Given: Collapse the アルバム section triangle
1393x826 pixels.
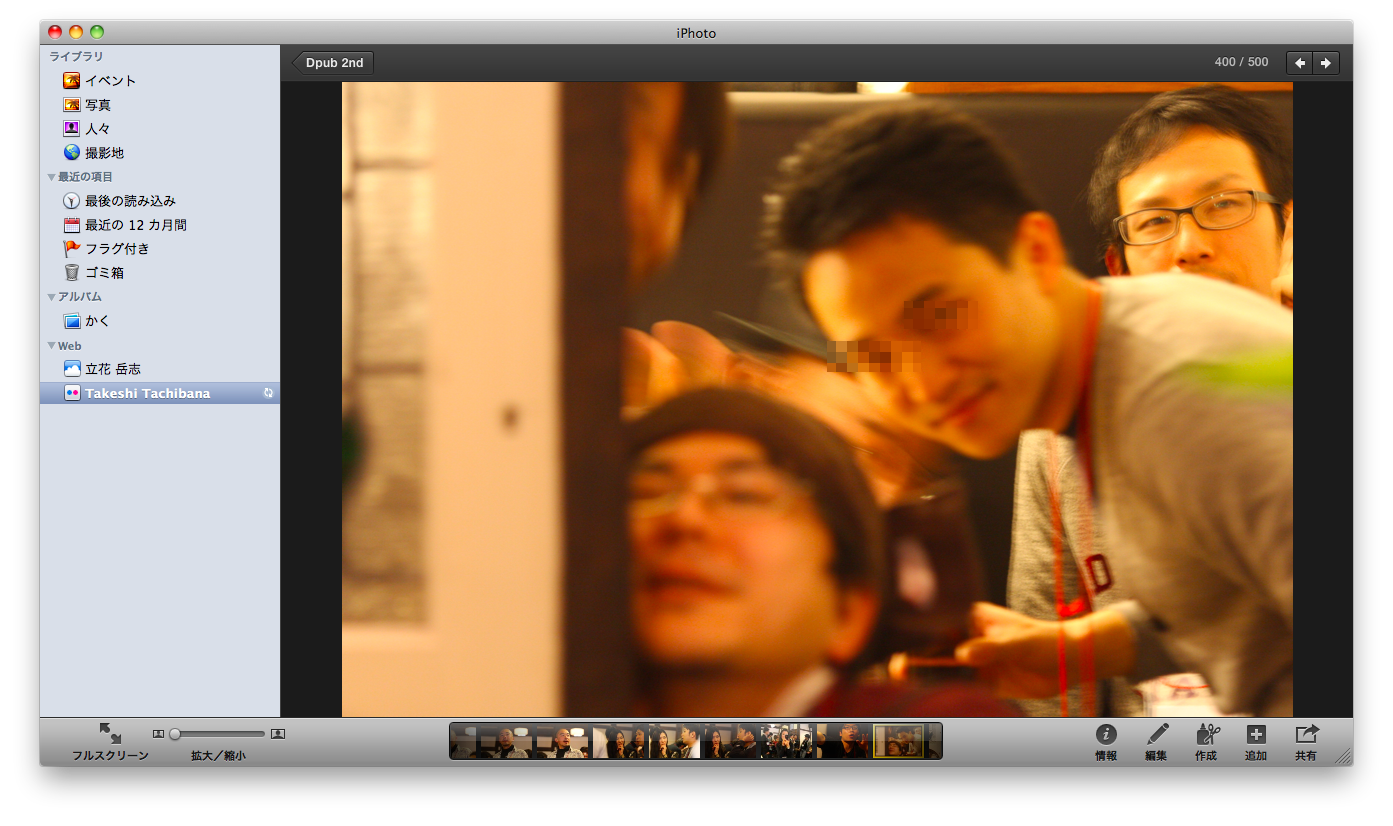Looking at the screenshot, I should tap(51, 298).
